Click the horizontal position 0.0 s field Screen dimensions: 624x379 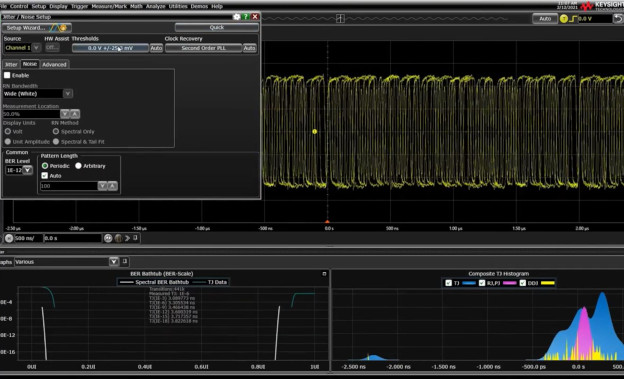pyautogui.click(x=73, y=238)
